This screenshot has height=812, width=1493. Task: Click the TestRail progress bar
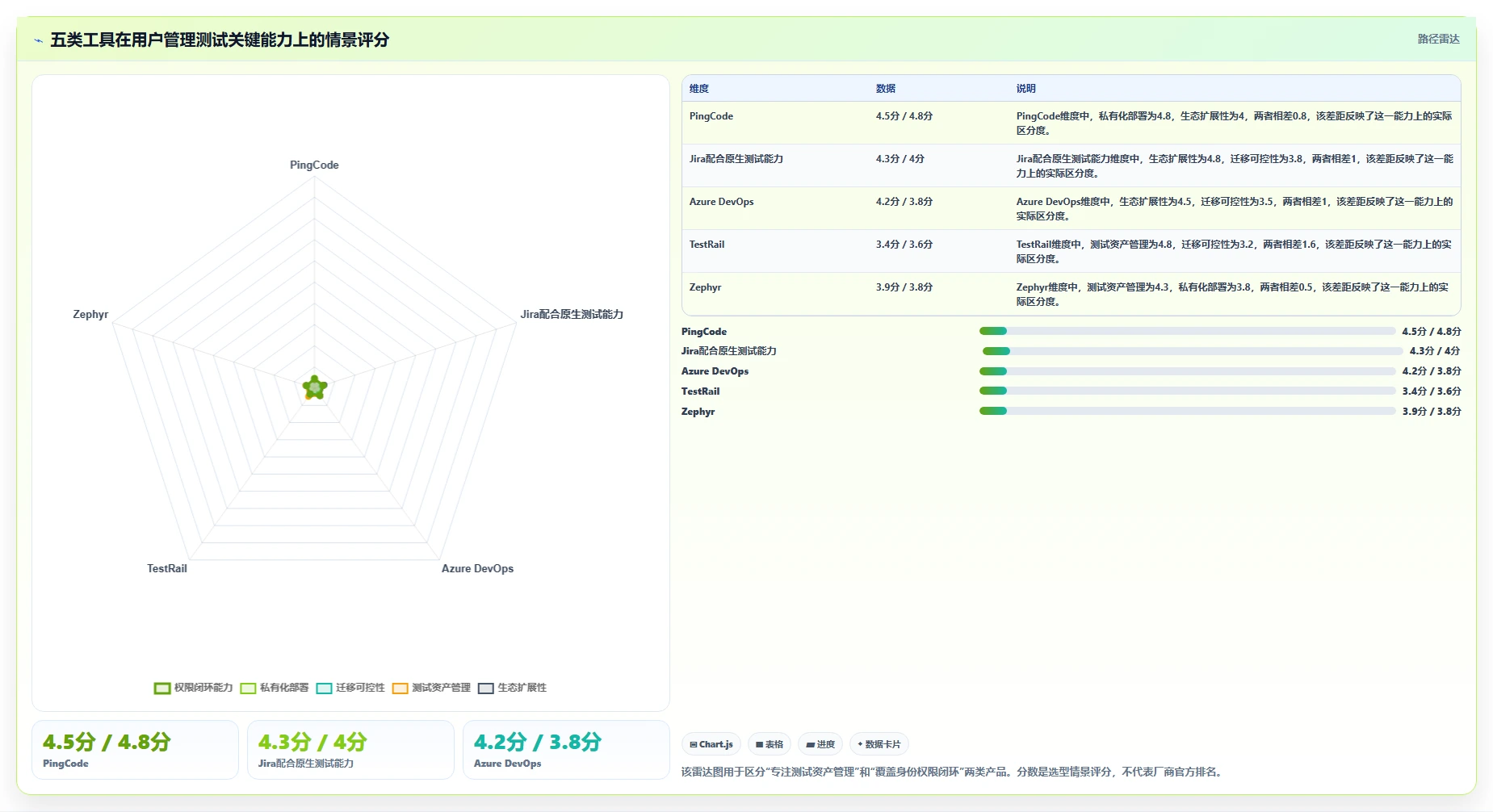tap(1187, 391)
